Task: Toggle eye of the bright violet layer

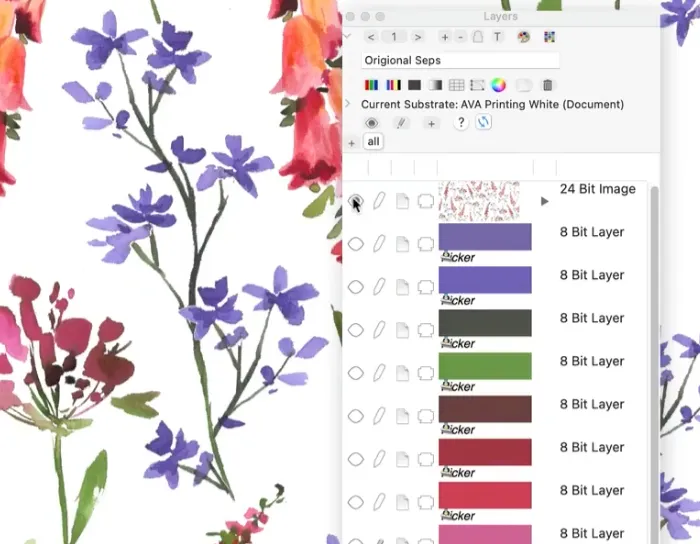Action: tap(356, 287)
